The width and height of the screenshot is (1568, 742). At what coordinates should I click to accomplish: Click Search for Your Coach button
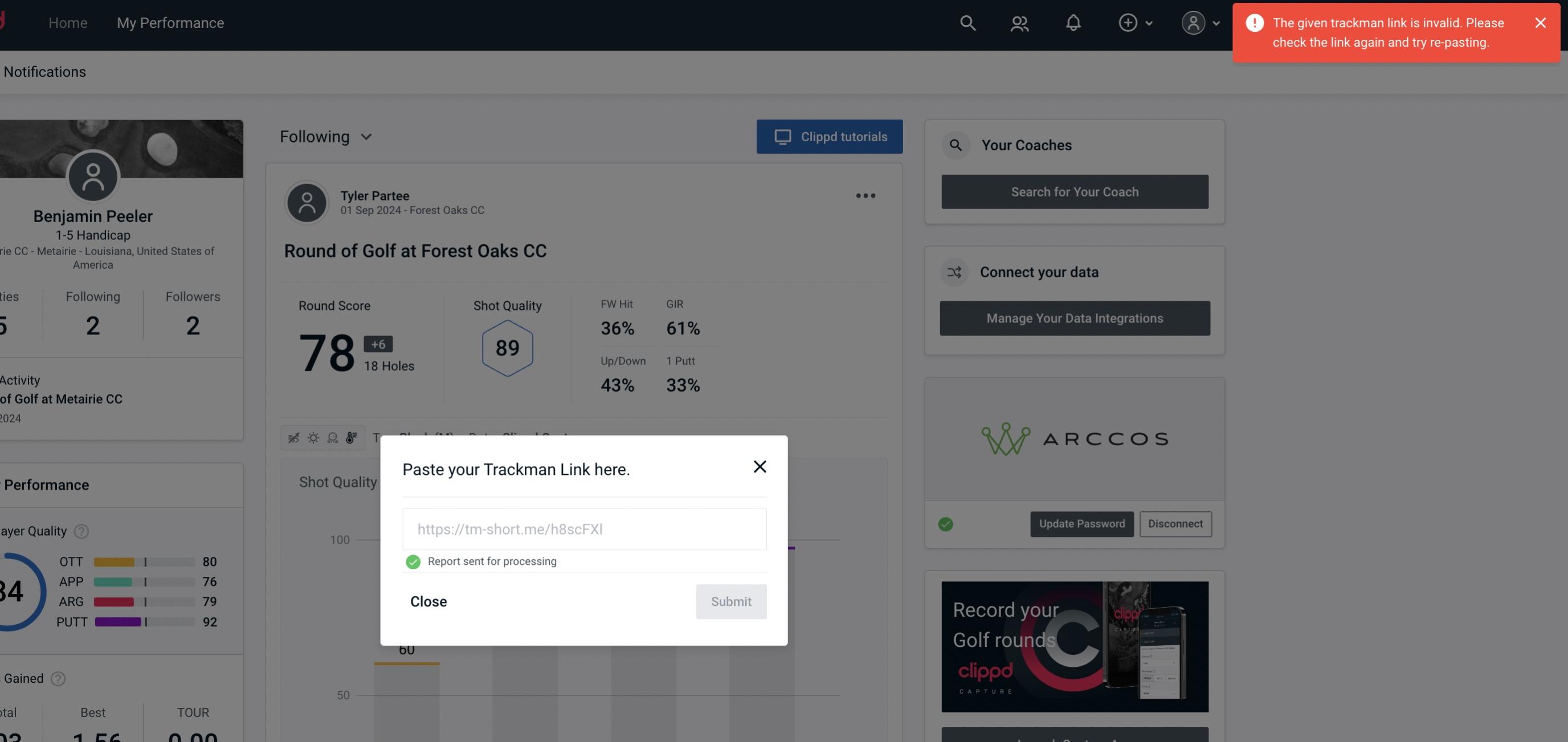[x=1075, y=191]
